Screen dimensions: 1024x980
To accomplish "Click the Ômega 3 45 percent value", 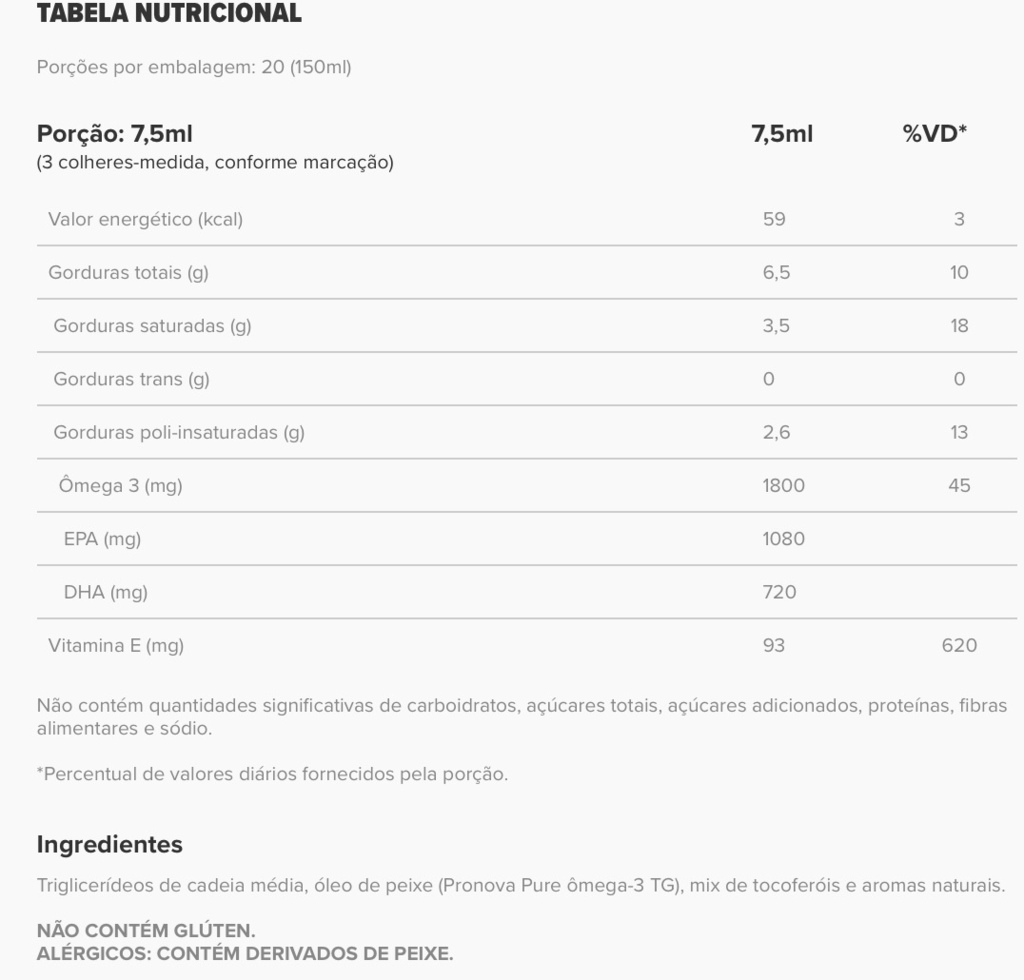I will click(x=959, y=486).
